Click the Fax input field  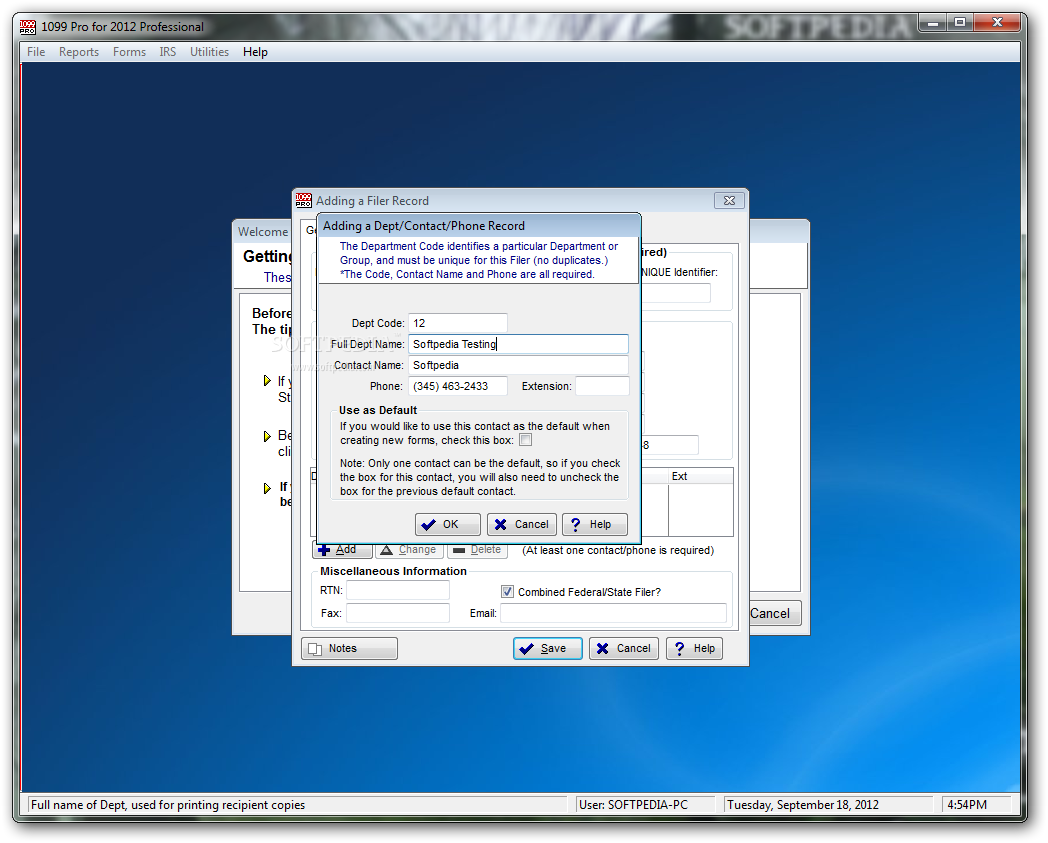tap(398, 613)
